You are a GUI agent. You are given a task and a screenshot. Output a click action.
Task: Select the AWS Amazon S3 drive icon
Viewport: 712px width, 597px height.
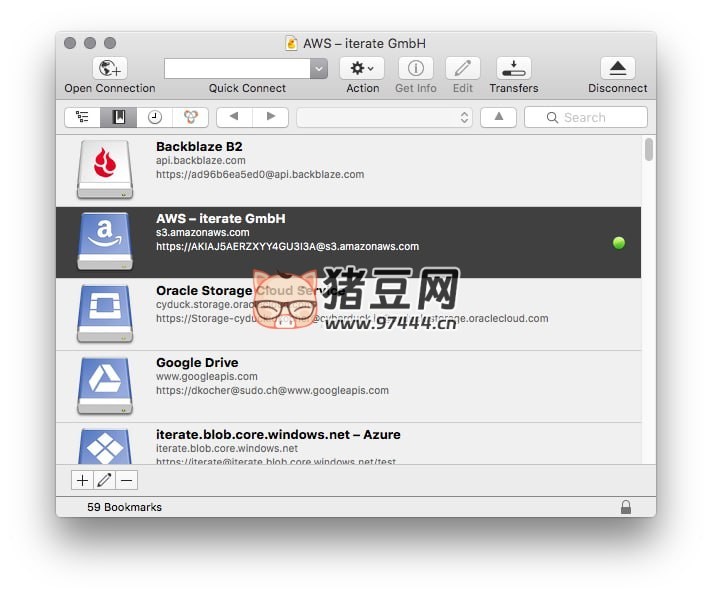click(105, 241)
